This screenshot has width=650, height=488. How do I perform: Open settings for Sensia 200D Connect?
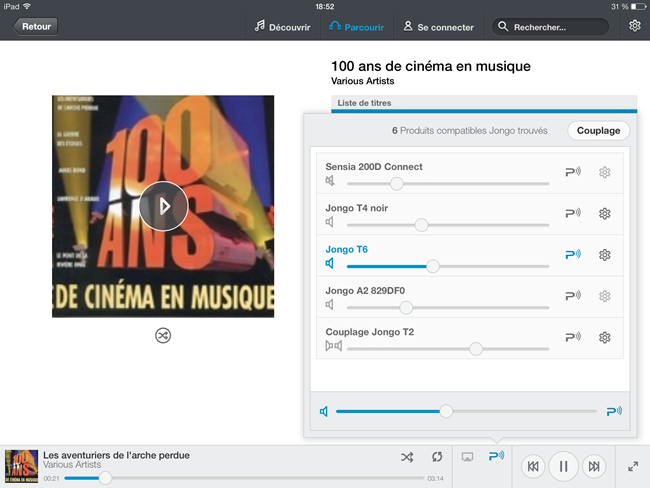tap(604, 172)
